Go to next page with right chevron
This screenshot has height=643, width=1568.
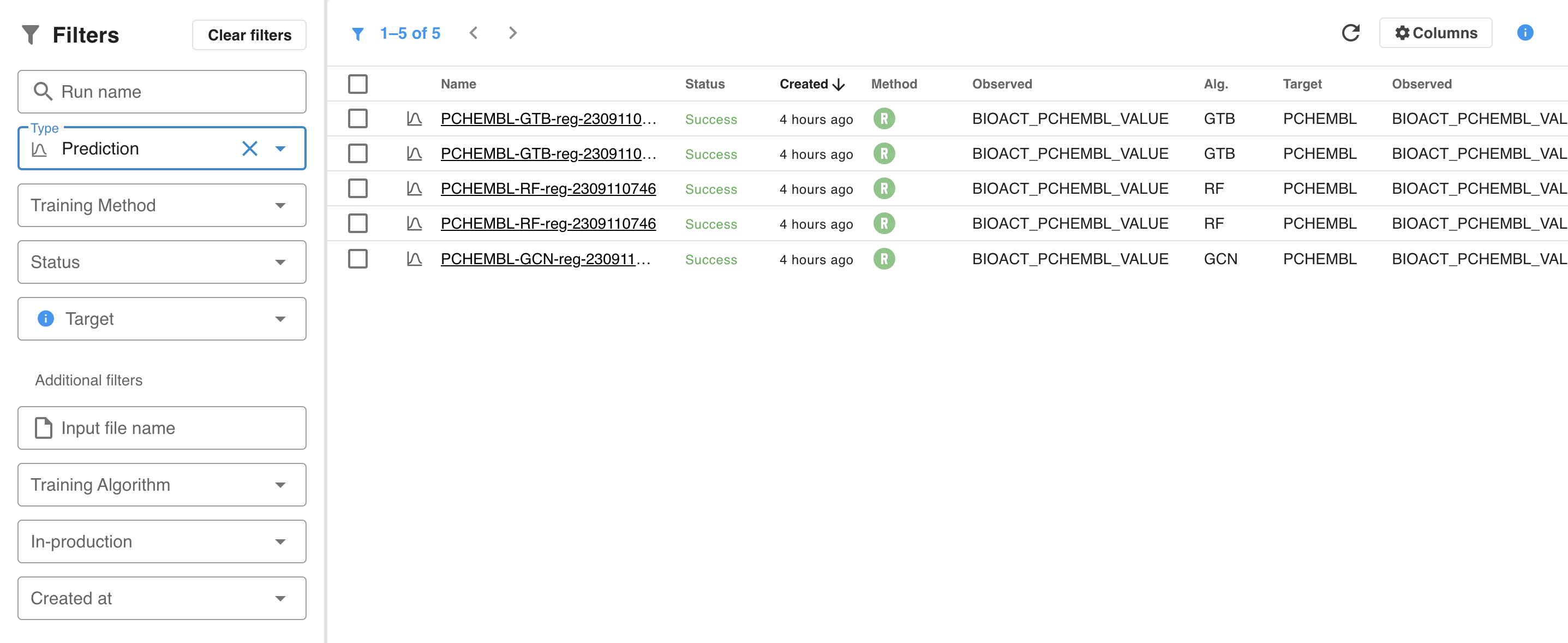coord(512,33)
